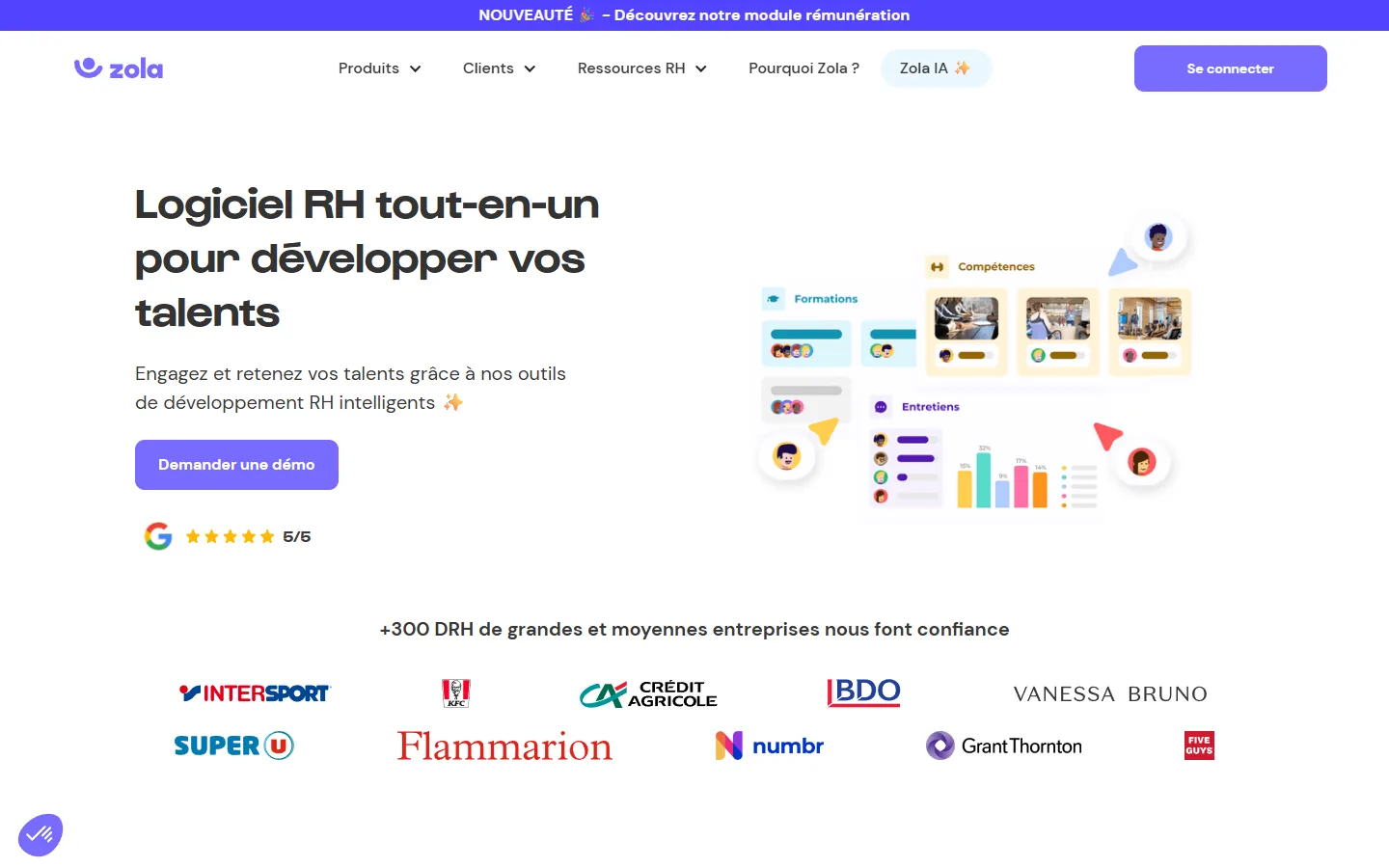Viewport: 1389px width, 868px height.
Task: Open the NOUVEAUTÉ rémunération banner
Action: (694, 15)
